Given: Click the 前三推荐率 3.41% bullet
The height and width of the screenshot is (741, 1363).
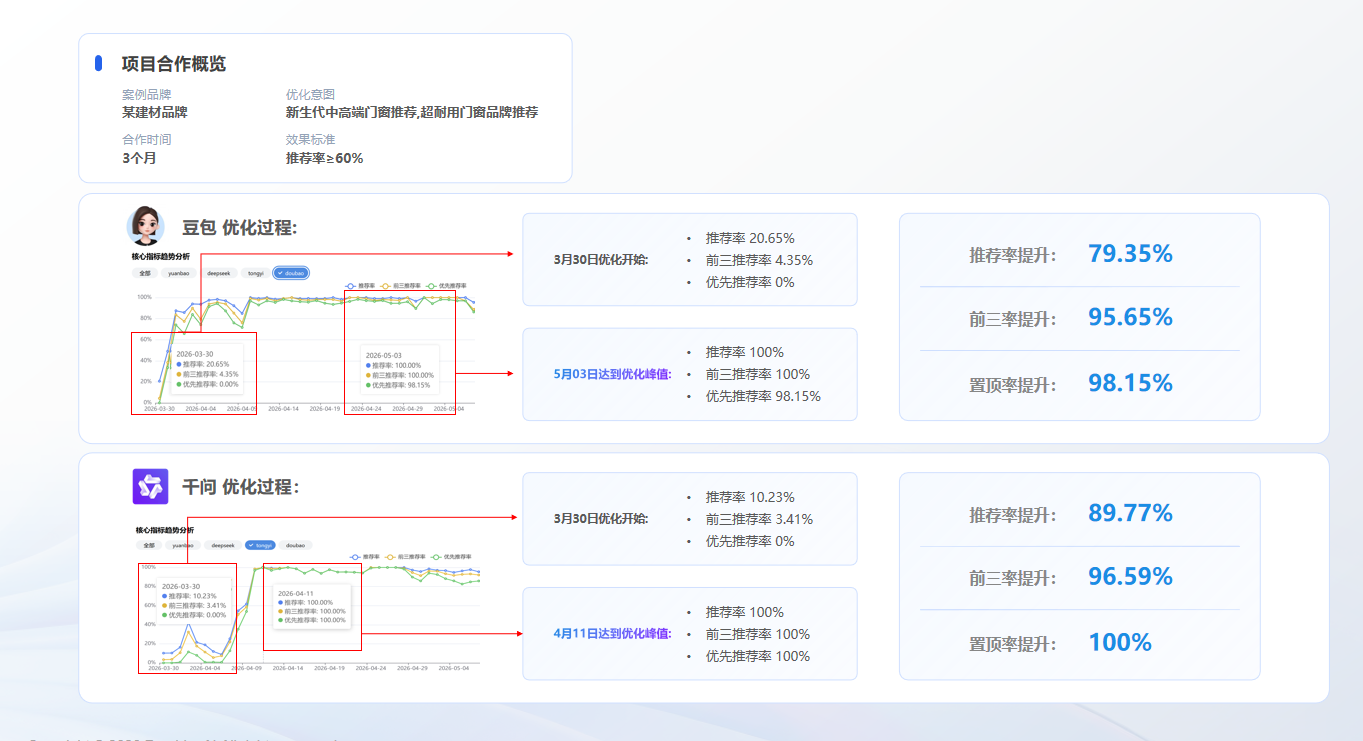Looking at the screenshot, I should 759,519.
